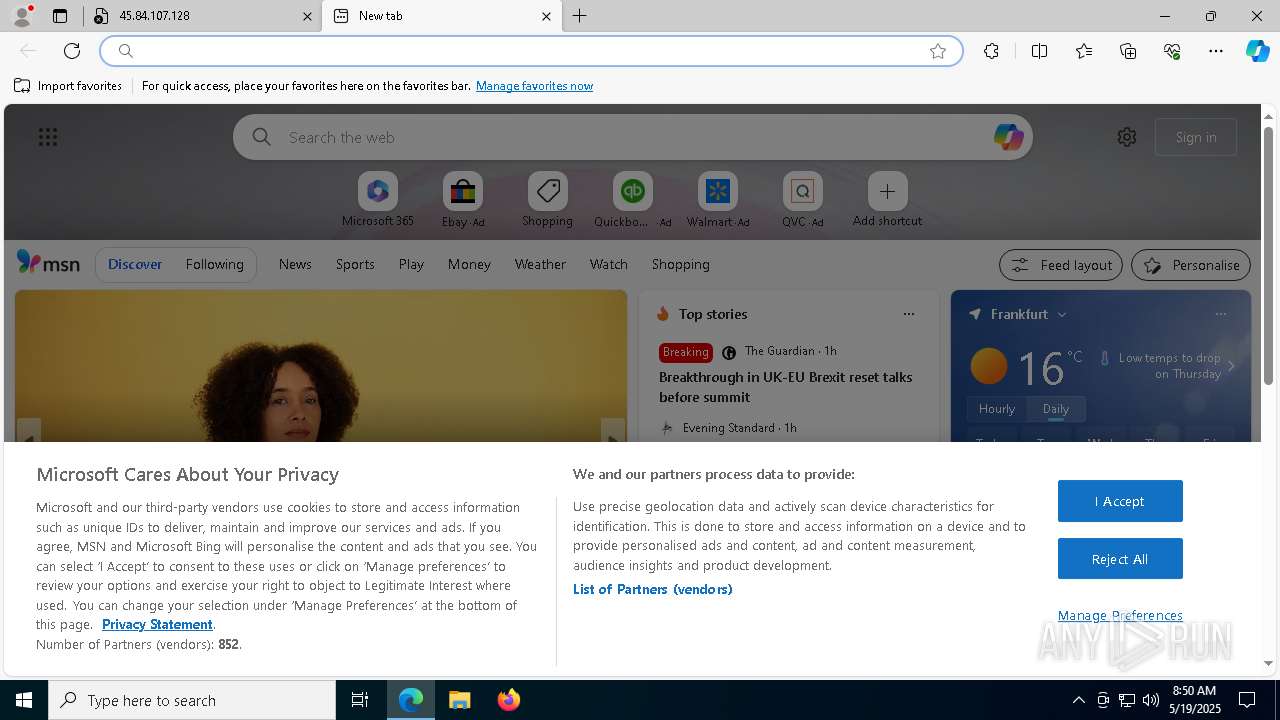Toggle split screen view icon

click(1039, 51)
